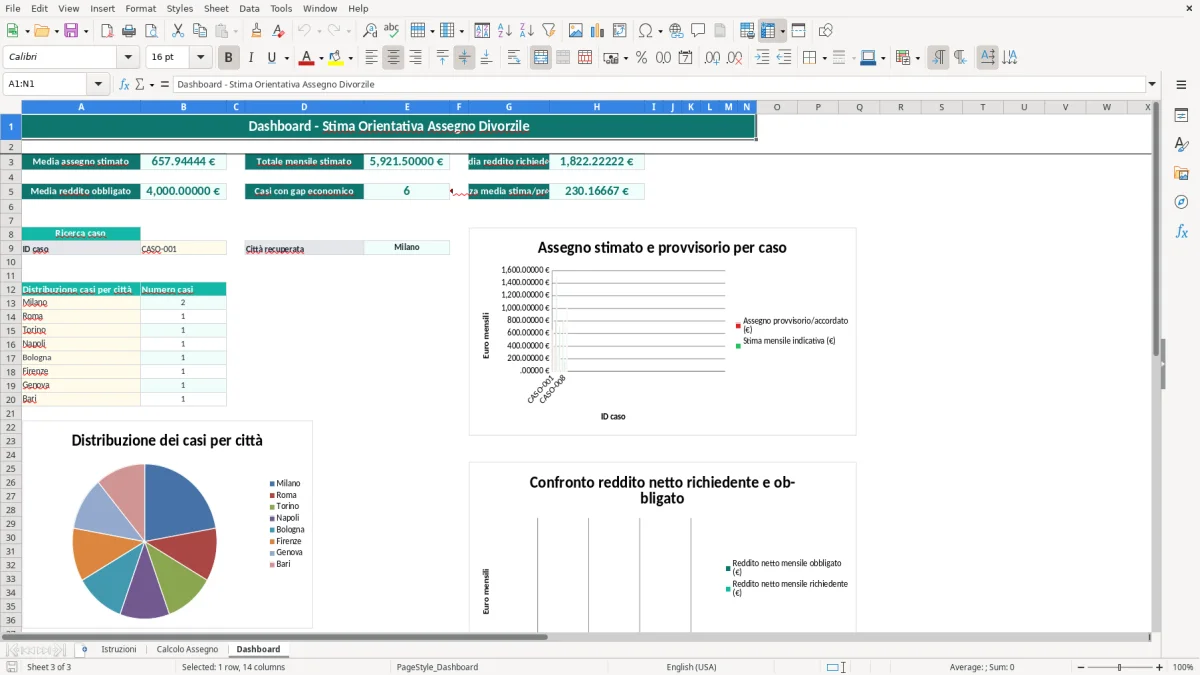Toggle Underline formatting
The height and width of the screenshot is (675, 1200).
[272, 58]
